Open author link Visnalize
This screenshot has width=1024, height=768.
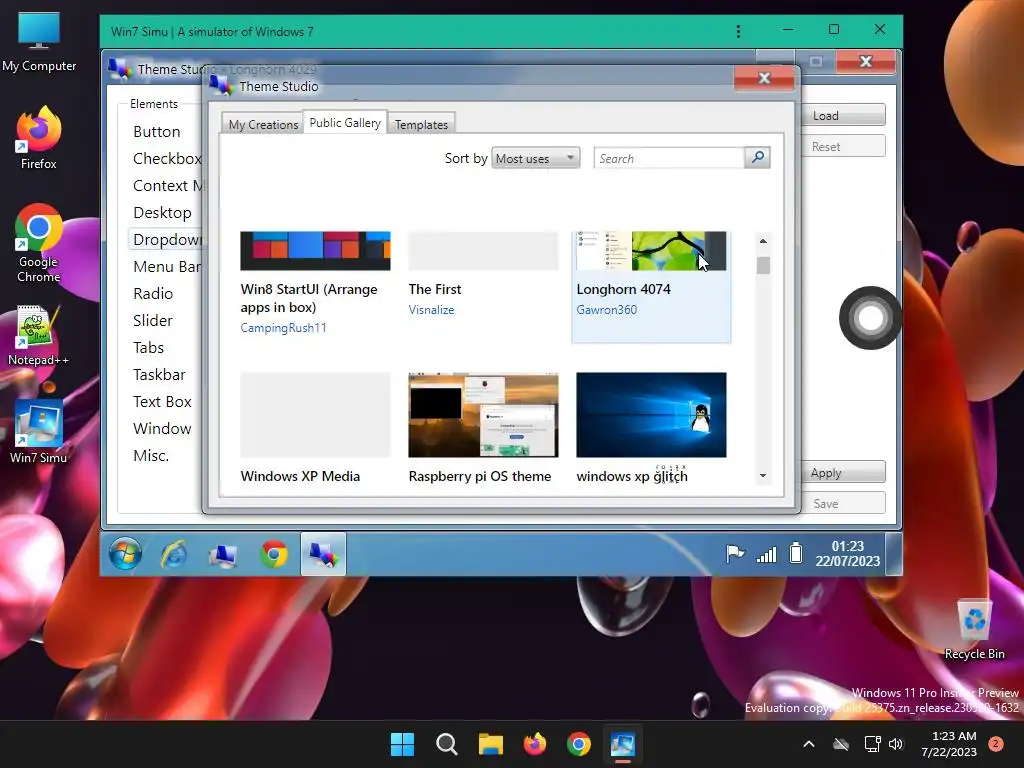(431, 310)
